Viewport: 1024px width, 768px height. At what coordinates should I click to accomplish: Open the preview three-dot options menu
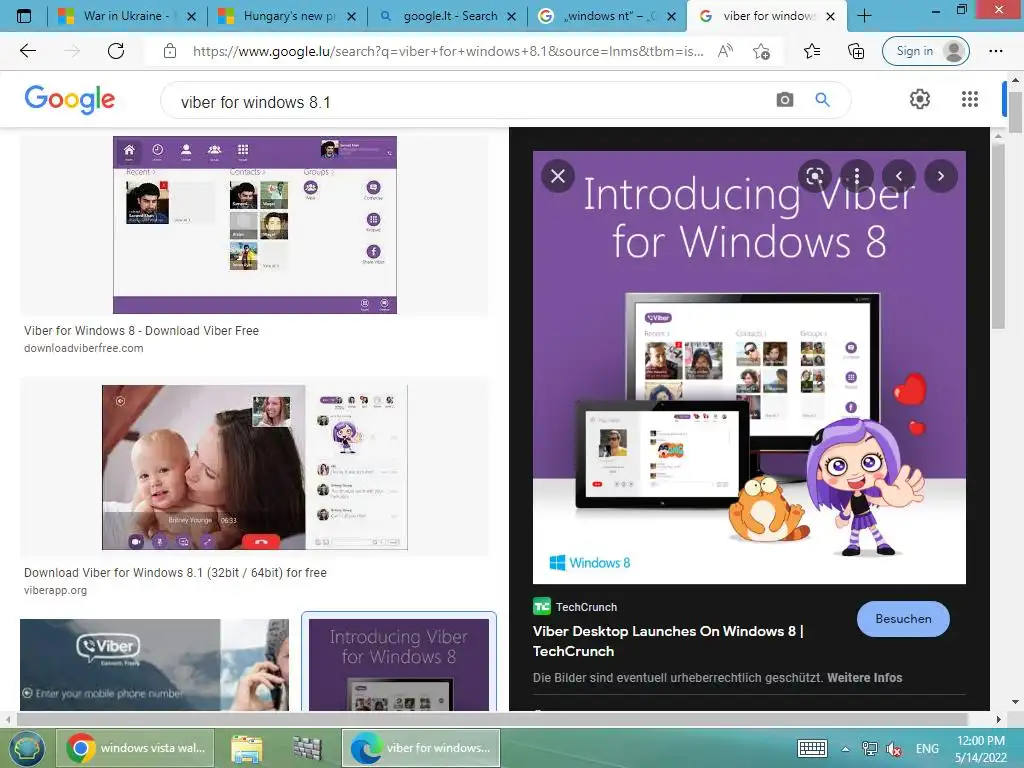856,176
